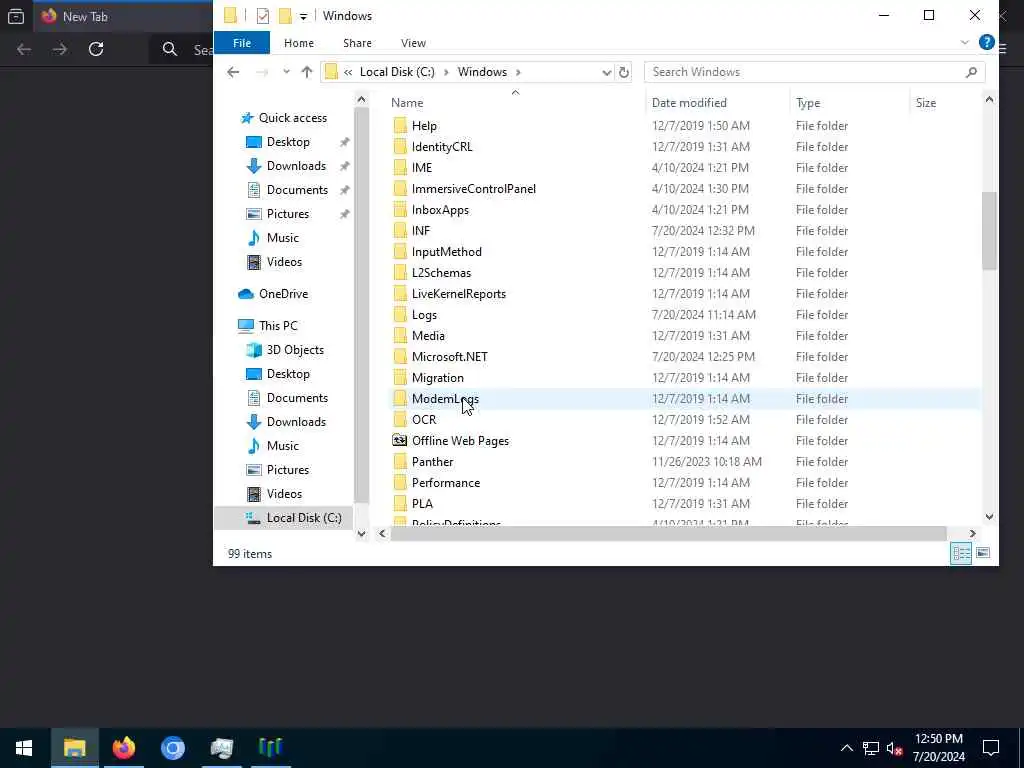Select the InputMethod folder

tap(446, 251)
